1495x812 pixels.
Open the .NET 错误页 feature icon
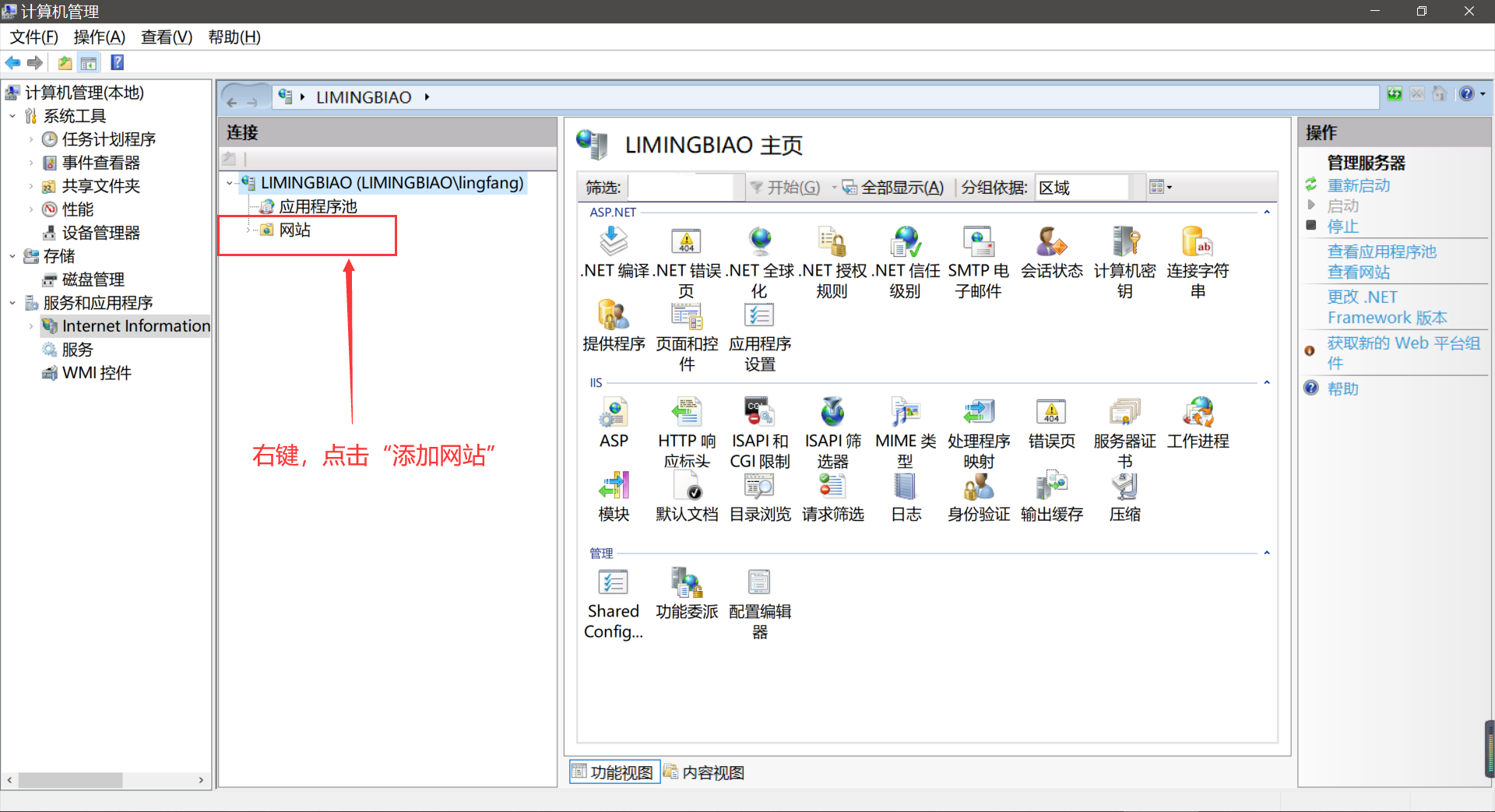(686, 242)
